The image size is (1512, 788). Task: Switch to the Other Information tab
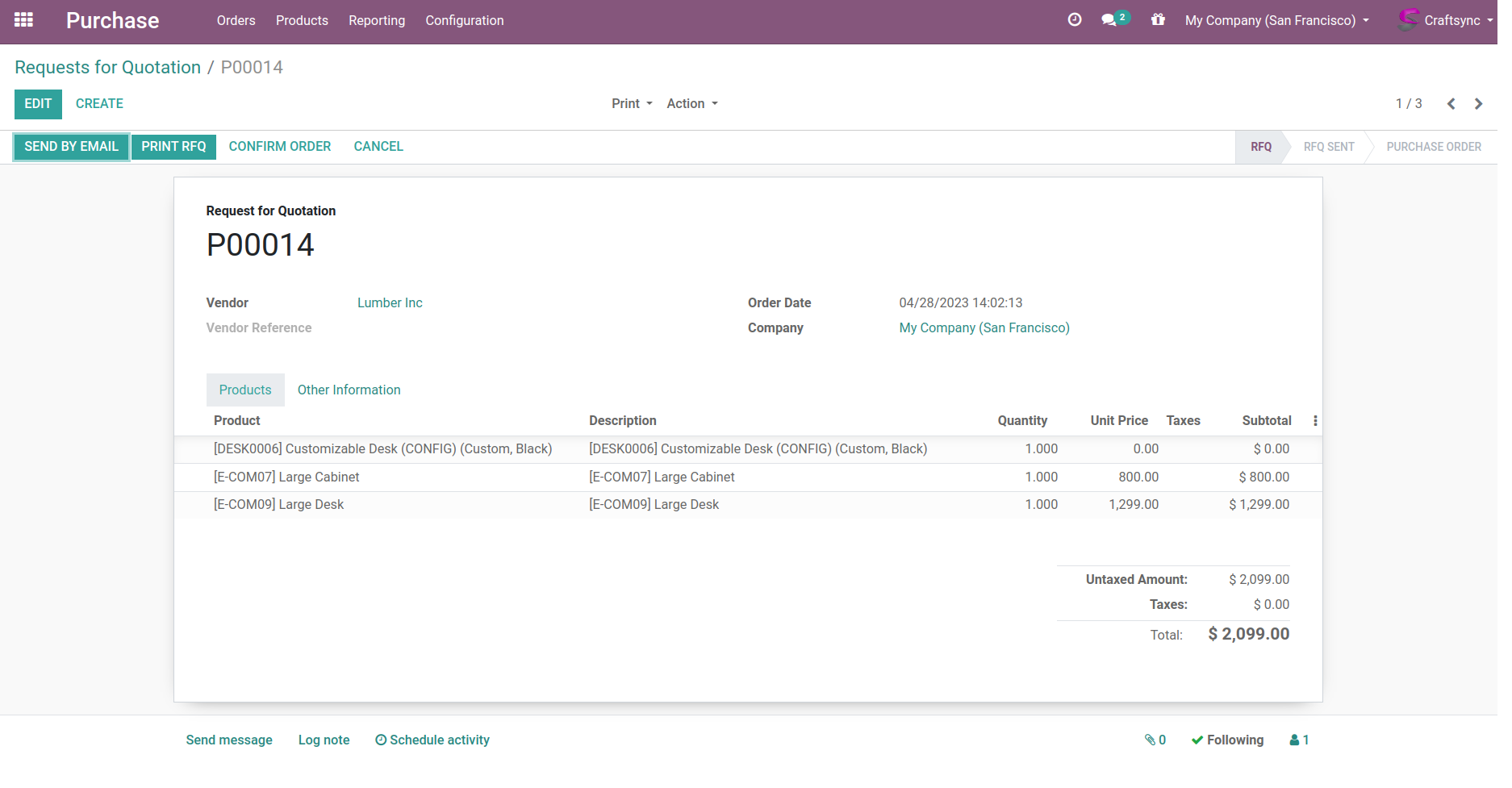[349, 390]
